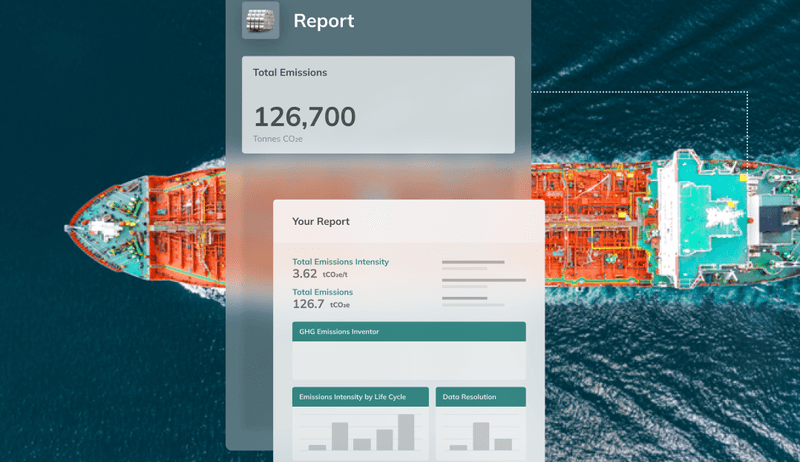This screenshot has height=462, width=800.
Task: Select the Your Report heading
Action: [x=321, y=221]
